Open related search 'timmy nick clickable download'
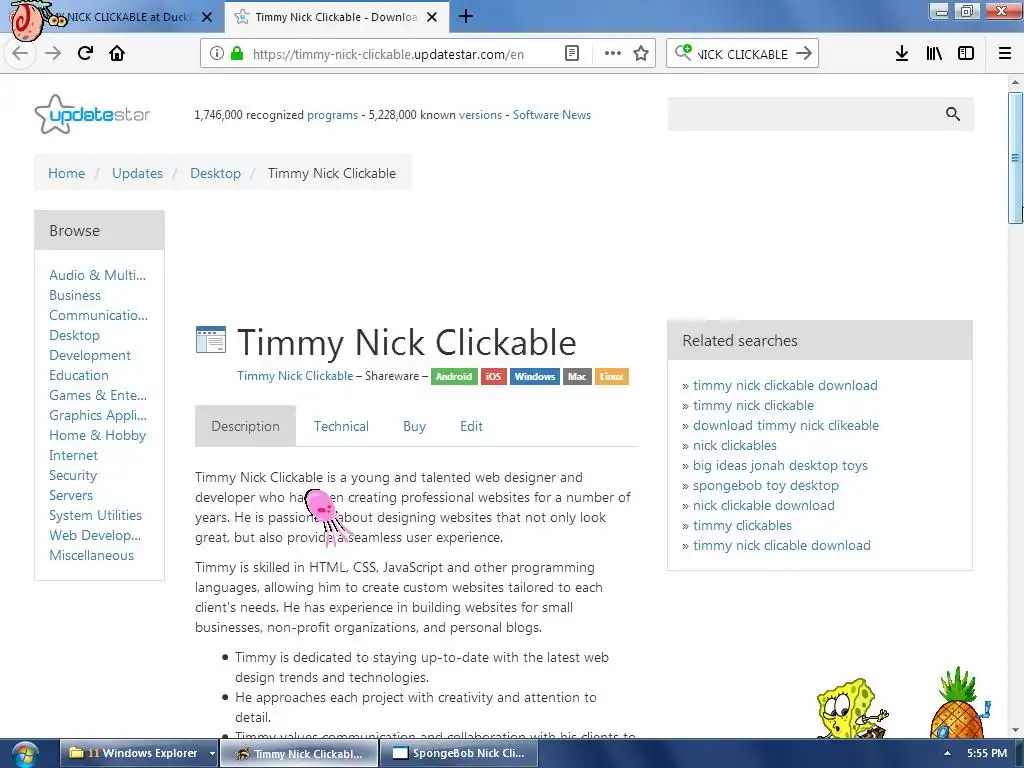Viewport: 1024px width, 768px height. (x=785, y=385)
